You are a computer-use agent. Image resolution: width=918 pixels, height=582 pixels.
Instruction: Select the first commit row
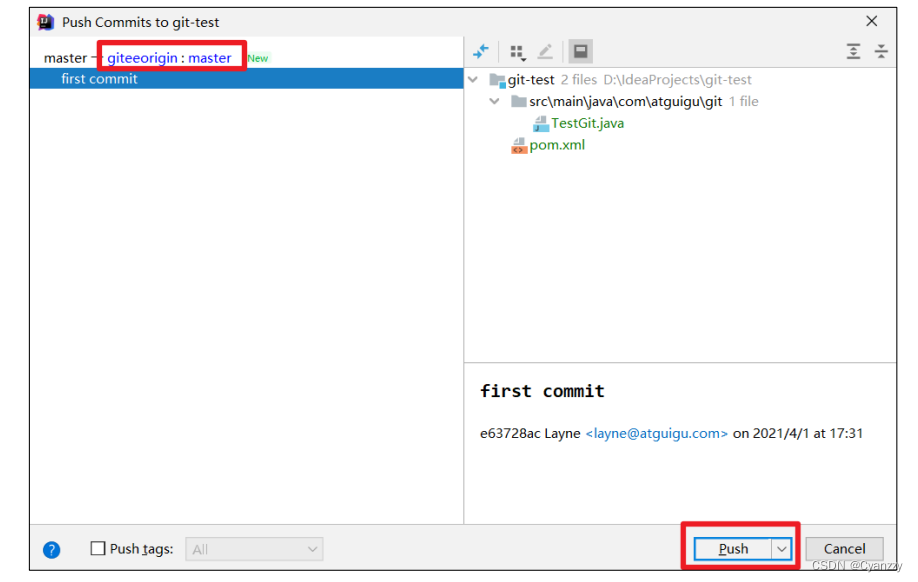point(246,78)
